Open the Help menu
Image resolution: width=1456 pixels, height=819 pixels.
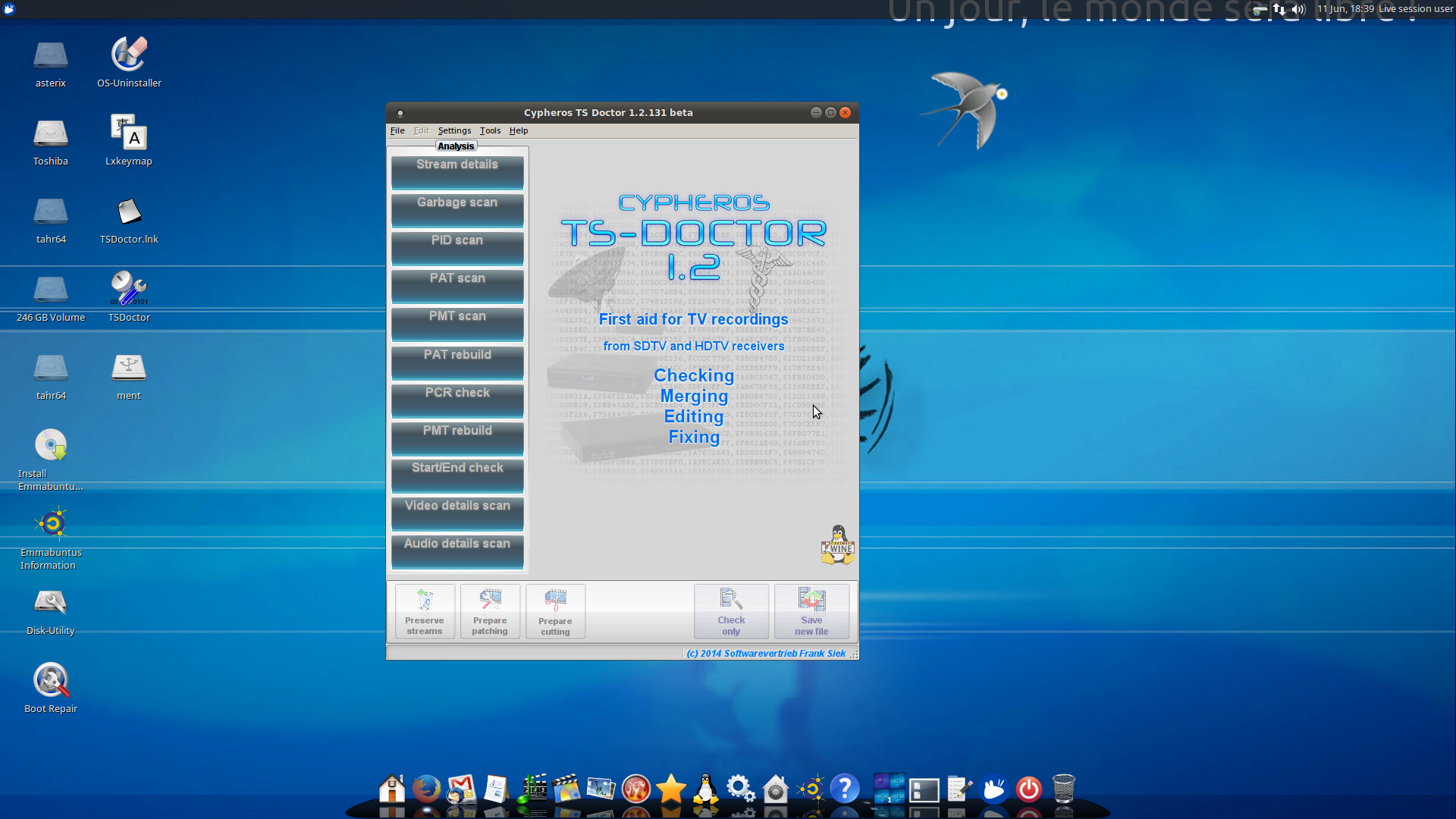[x=519, y=130]
